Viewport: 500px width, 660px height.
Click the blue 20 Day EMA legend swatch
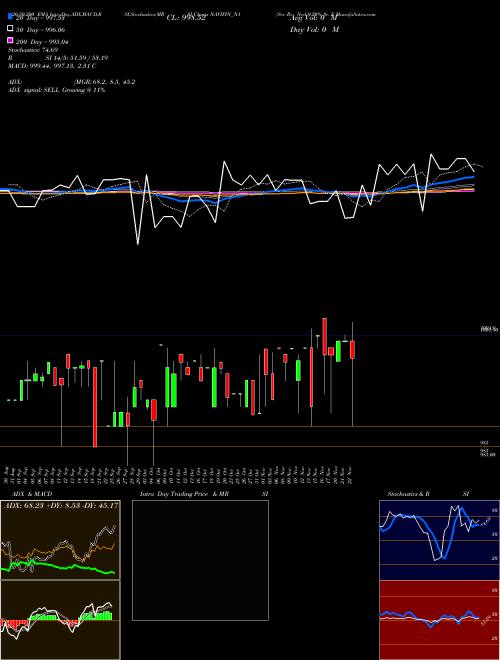[x=10, y=16]
